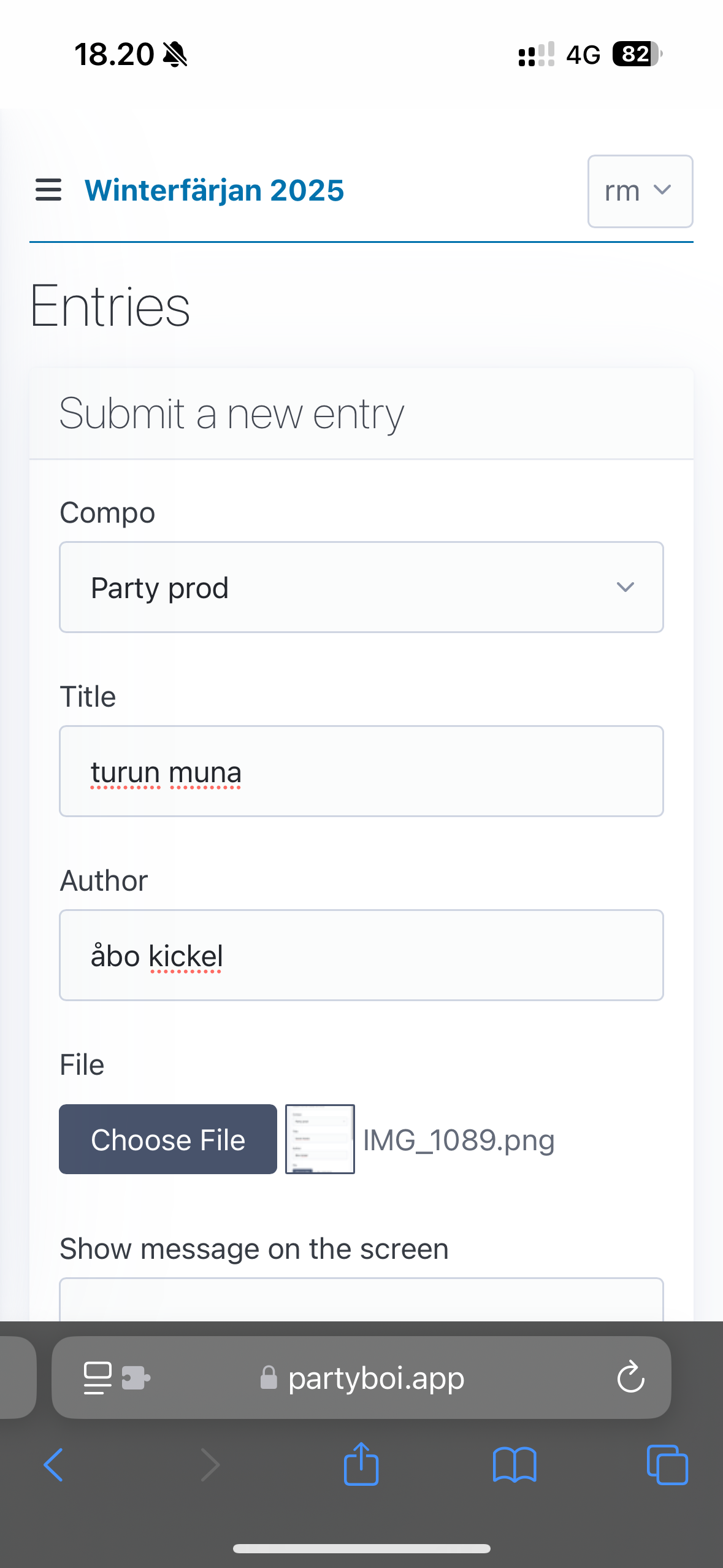Tap the Safari share icon
Image resolution: width=723 pixels, height=1568 pixels.
point(361,1464)
